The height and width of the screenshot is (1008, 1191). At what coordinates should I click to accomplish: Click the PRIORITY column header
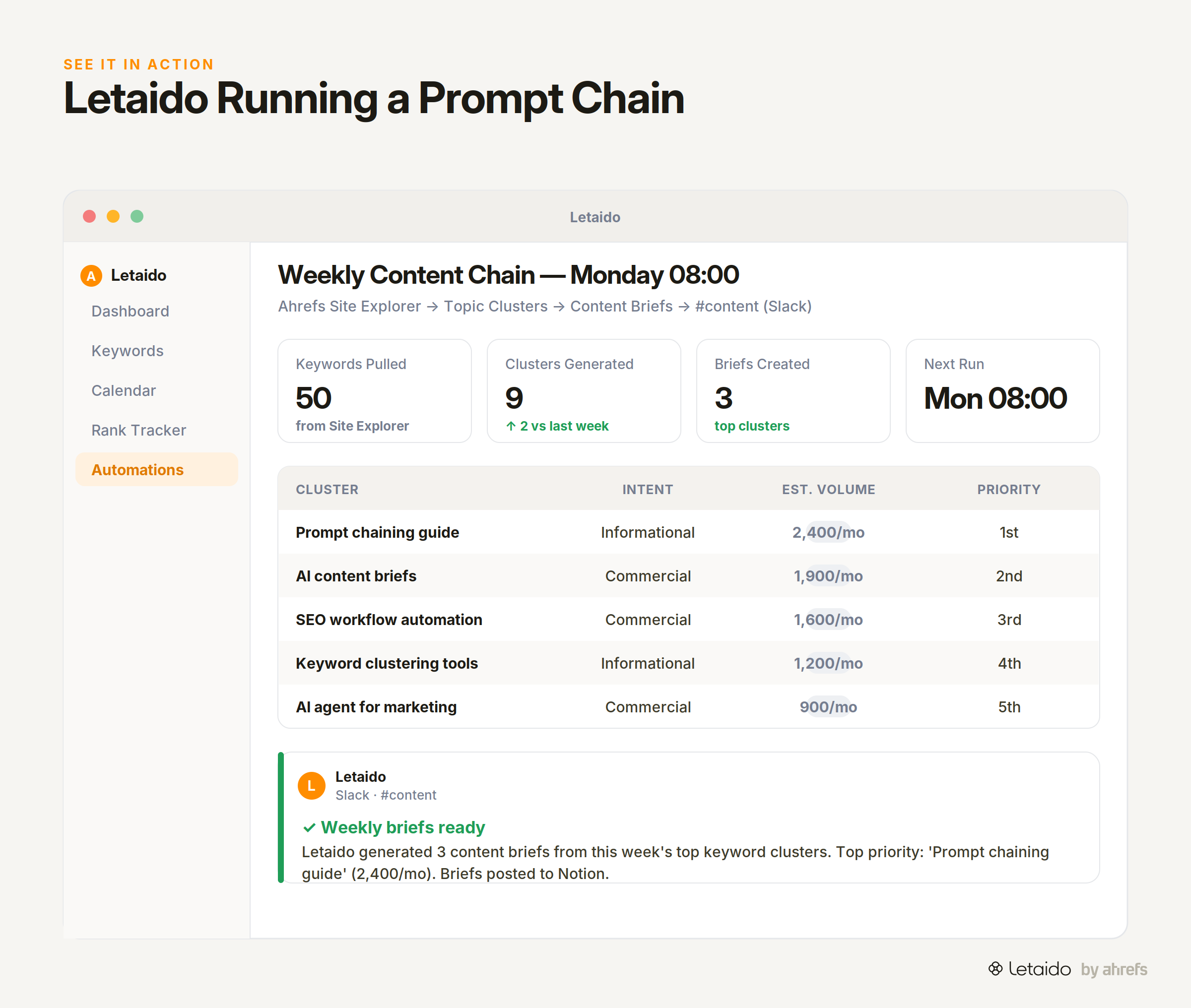tap(1009, 490)
